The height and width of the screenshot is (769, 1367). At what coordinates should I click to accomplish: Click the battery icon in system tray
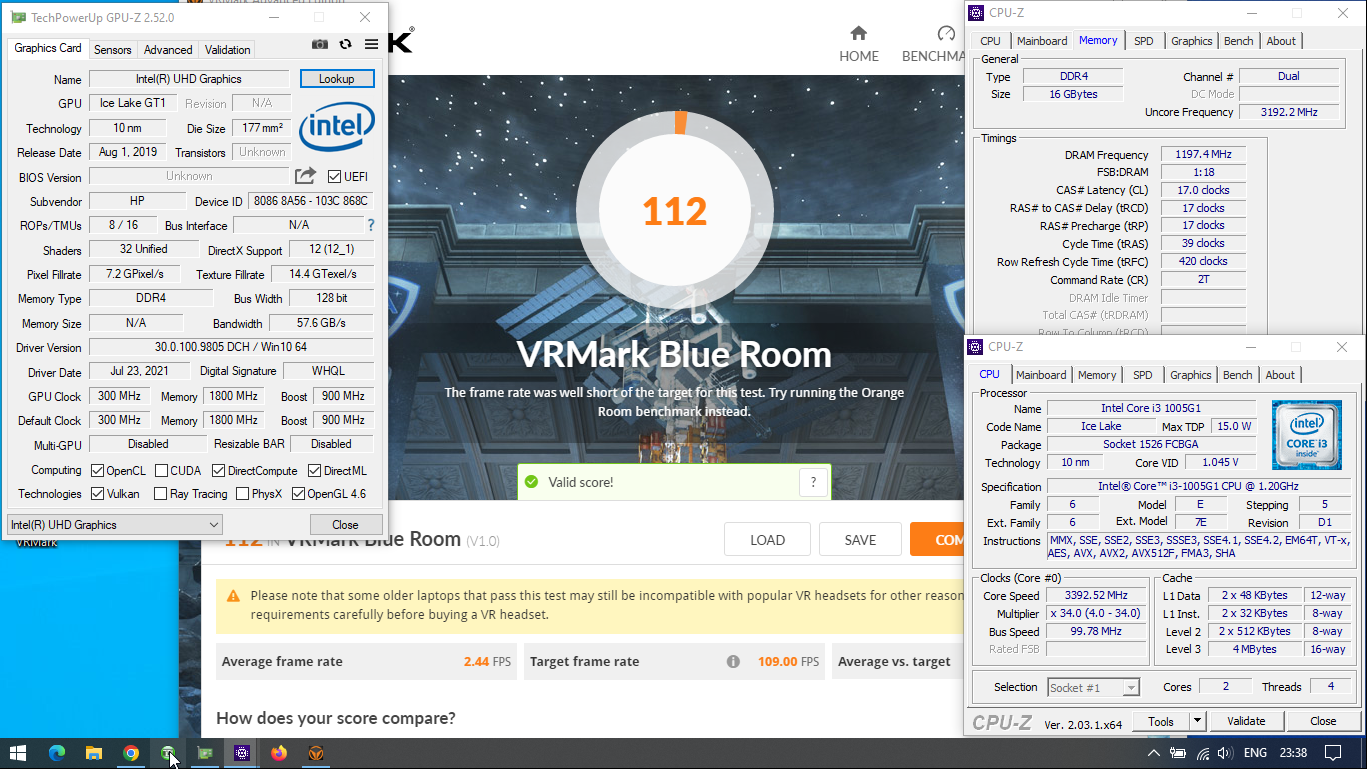click(x=1178, y=753)
